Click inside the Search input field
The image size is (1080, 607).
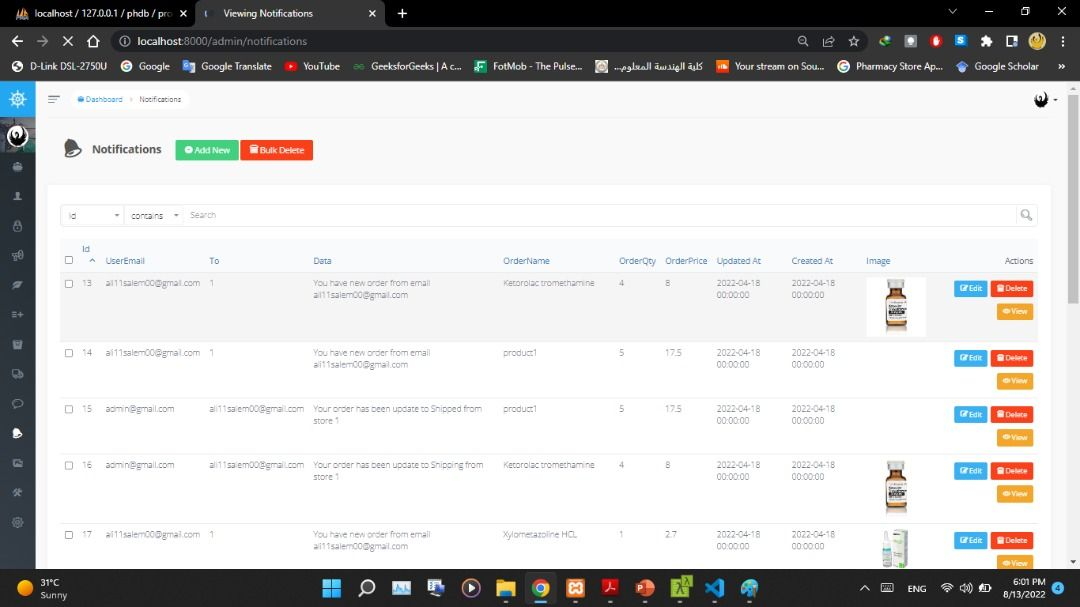[x=400, y=214]
